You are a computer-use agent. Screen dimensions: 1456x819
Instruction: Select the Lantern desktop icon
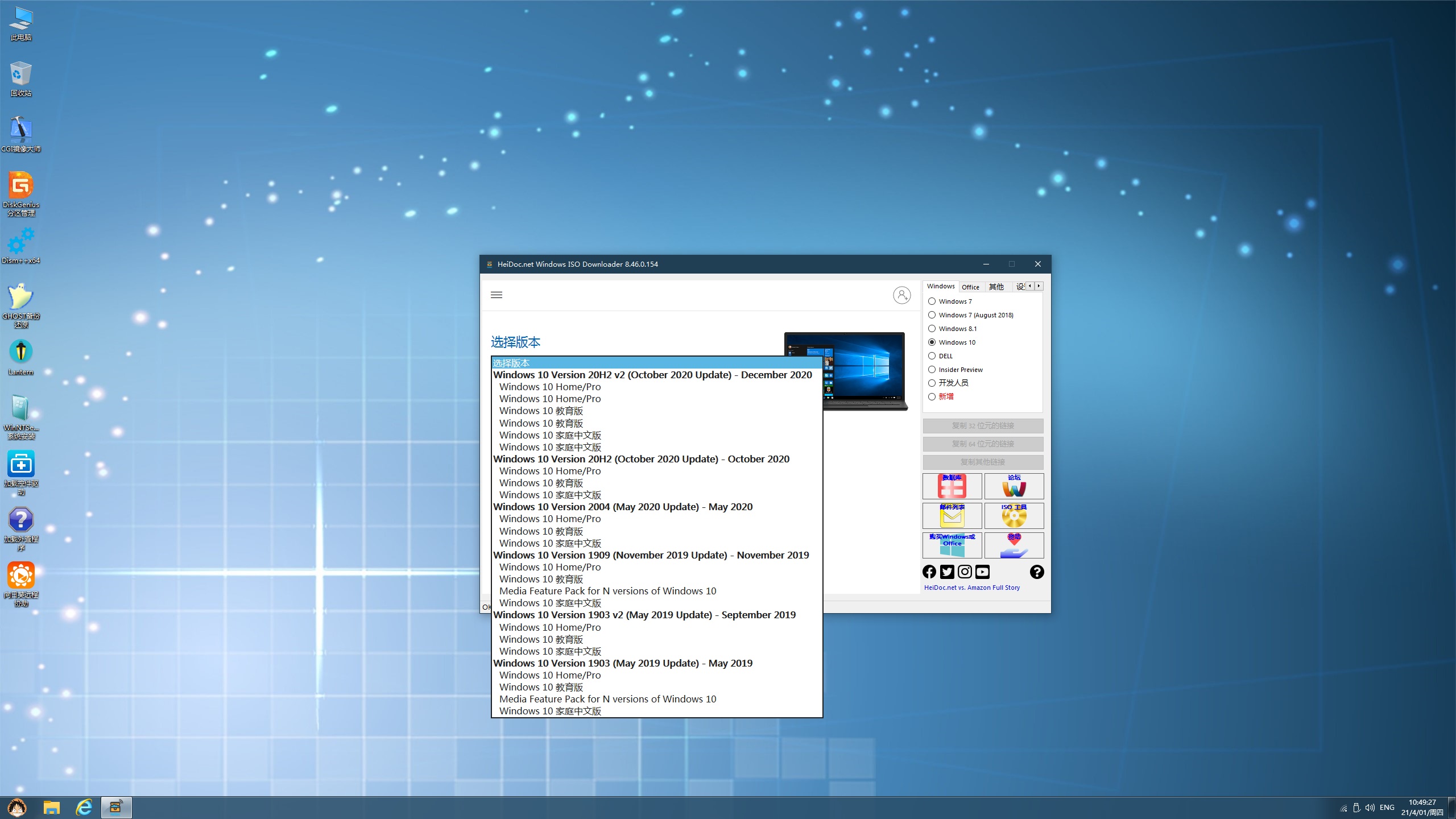coord(21,358)
